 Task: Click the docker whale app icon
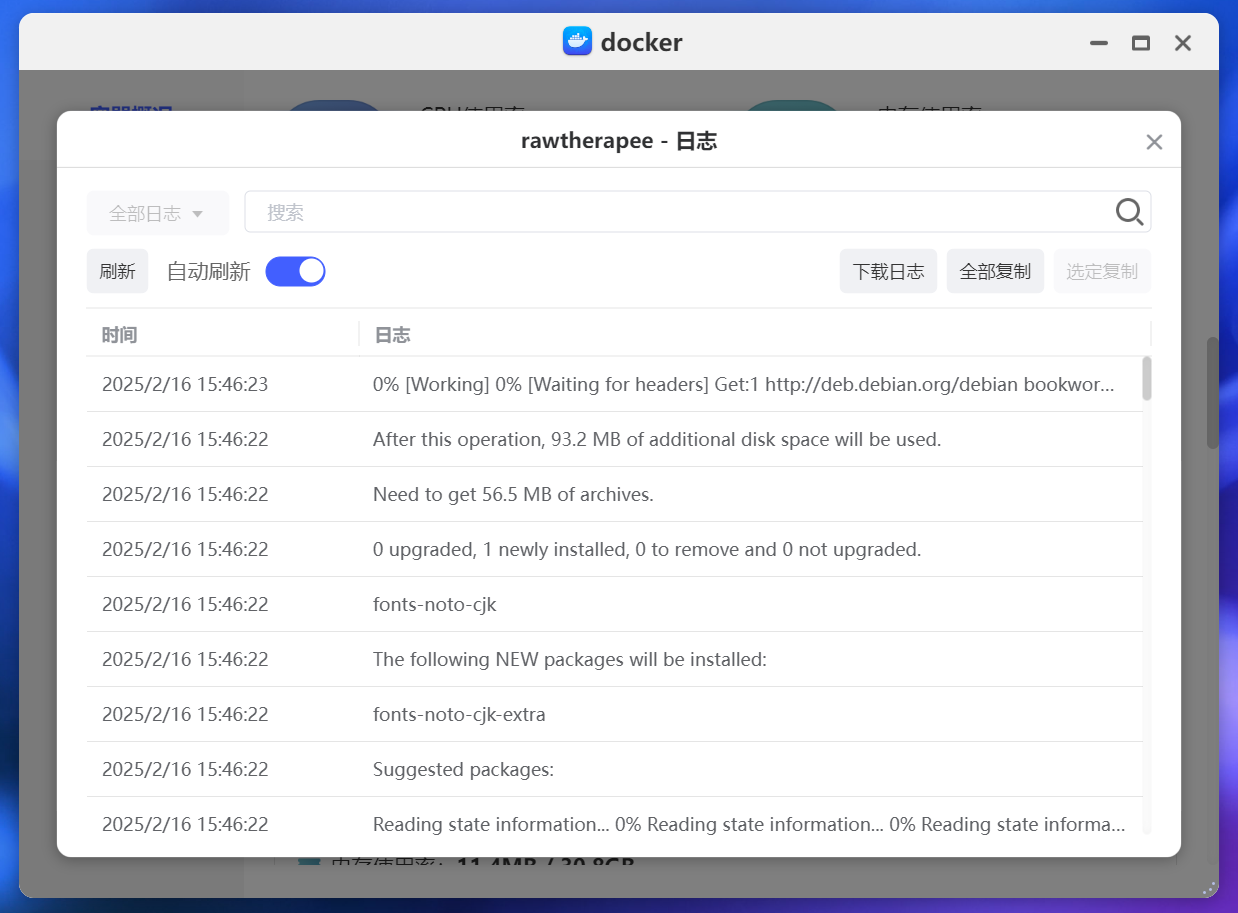tap(577, 42)
